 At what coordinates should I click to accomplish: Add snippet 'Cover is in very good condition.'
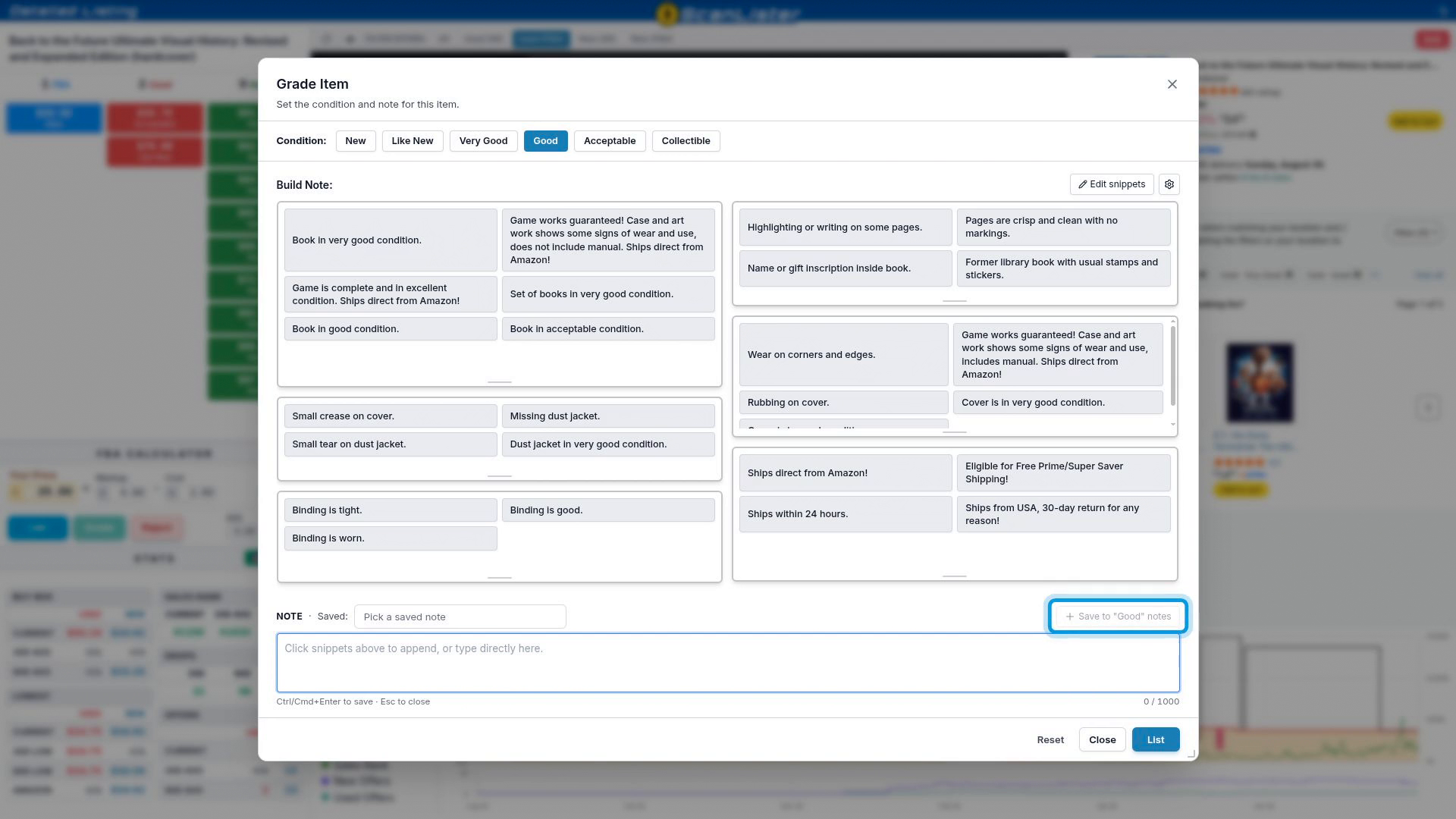point(1058,403)
